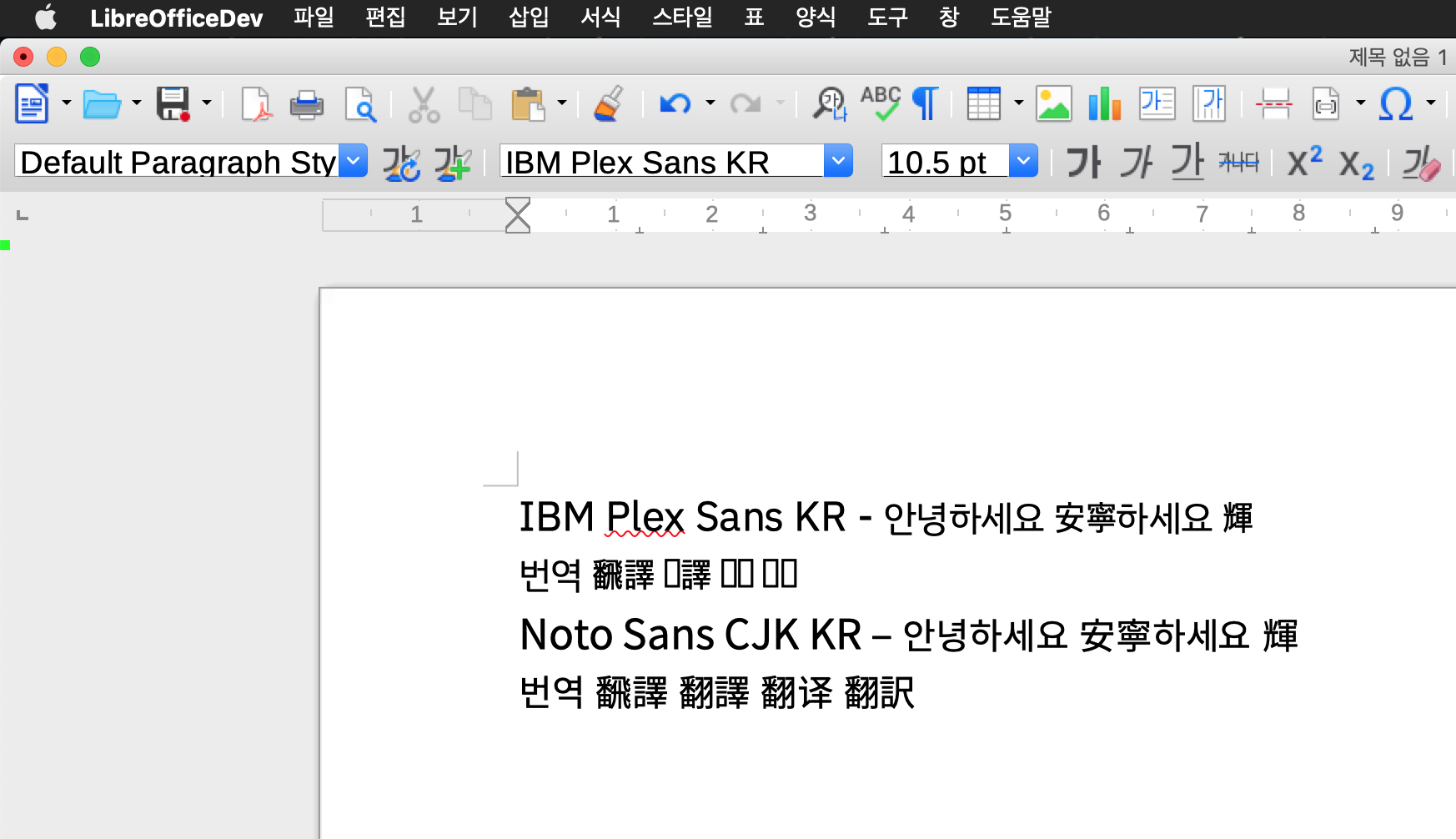Open the 서식 menu
The image size is (1456, 839).
[x=600, y=17]
